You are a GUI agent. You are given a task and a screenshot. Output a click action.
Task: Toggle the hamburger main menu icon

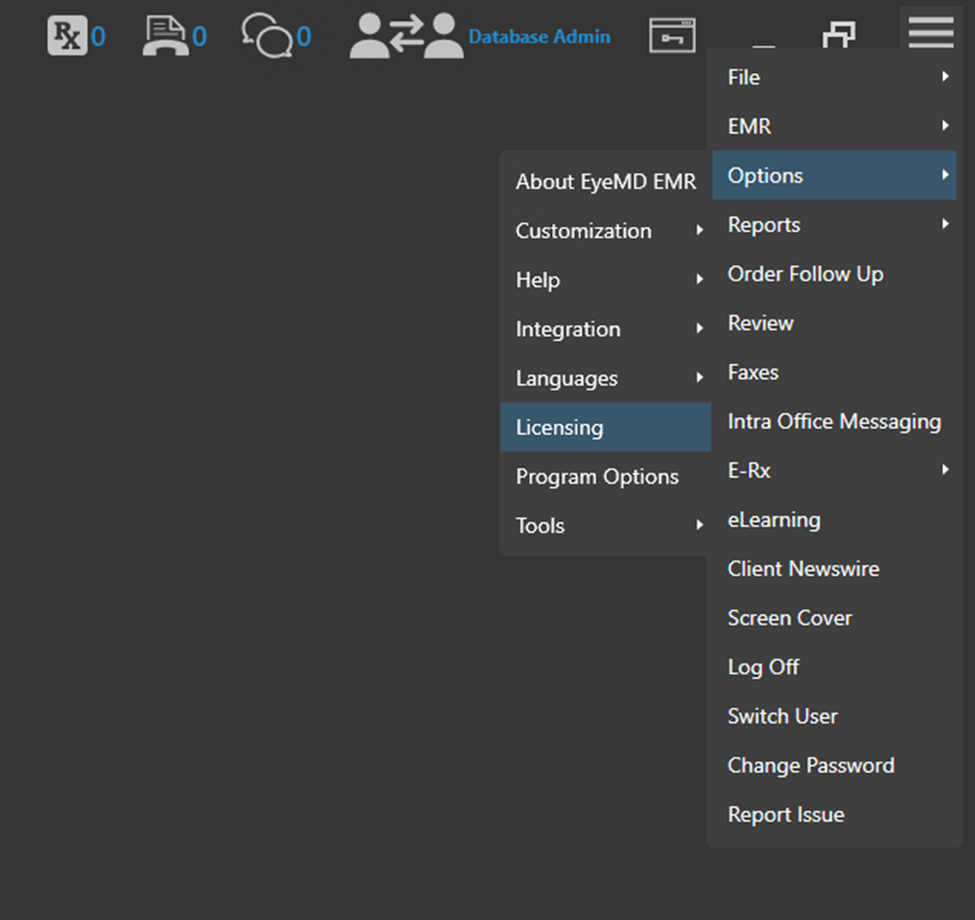(x=930, y=32)
